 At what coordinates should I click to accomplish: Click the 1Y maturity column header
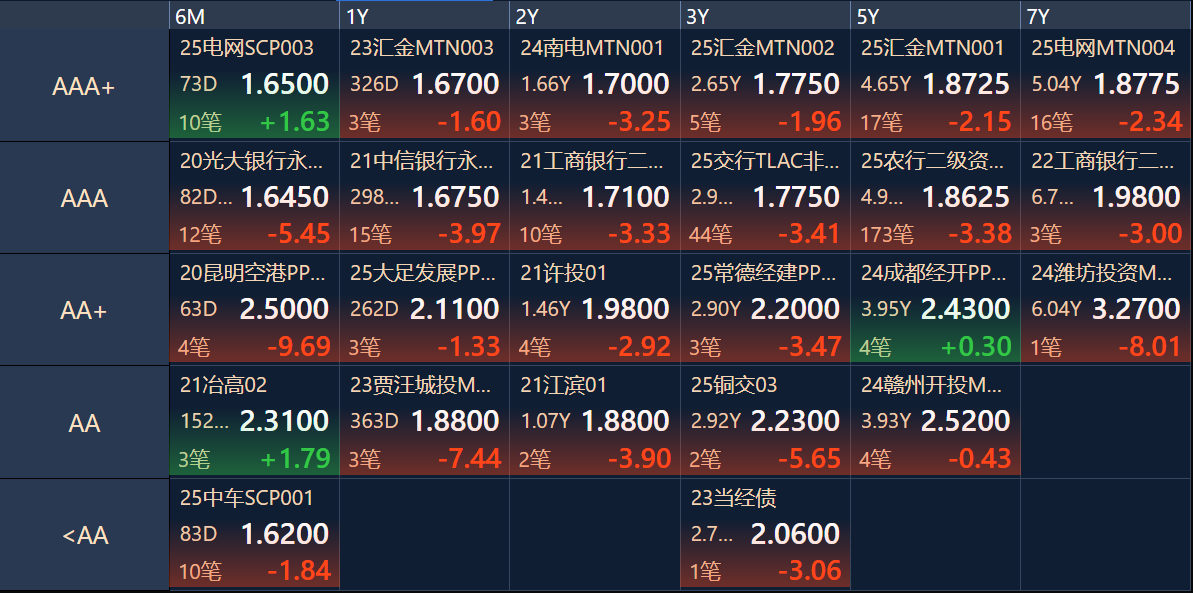[425, 15]
